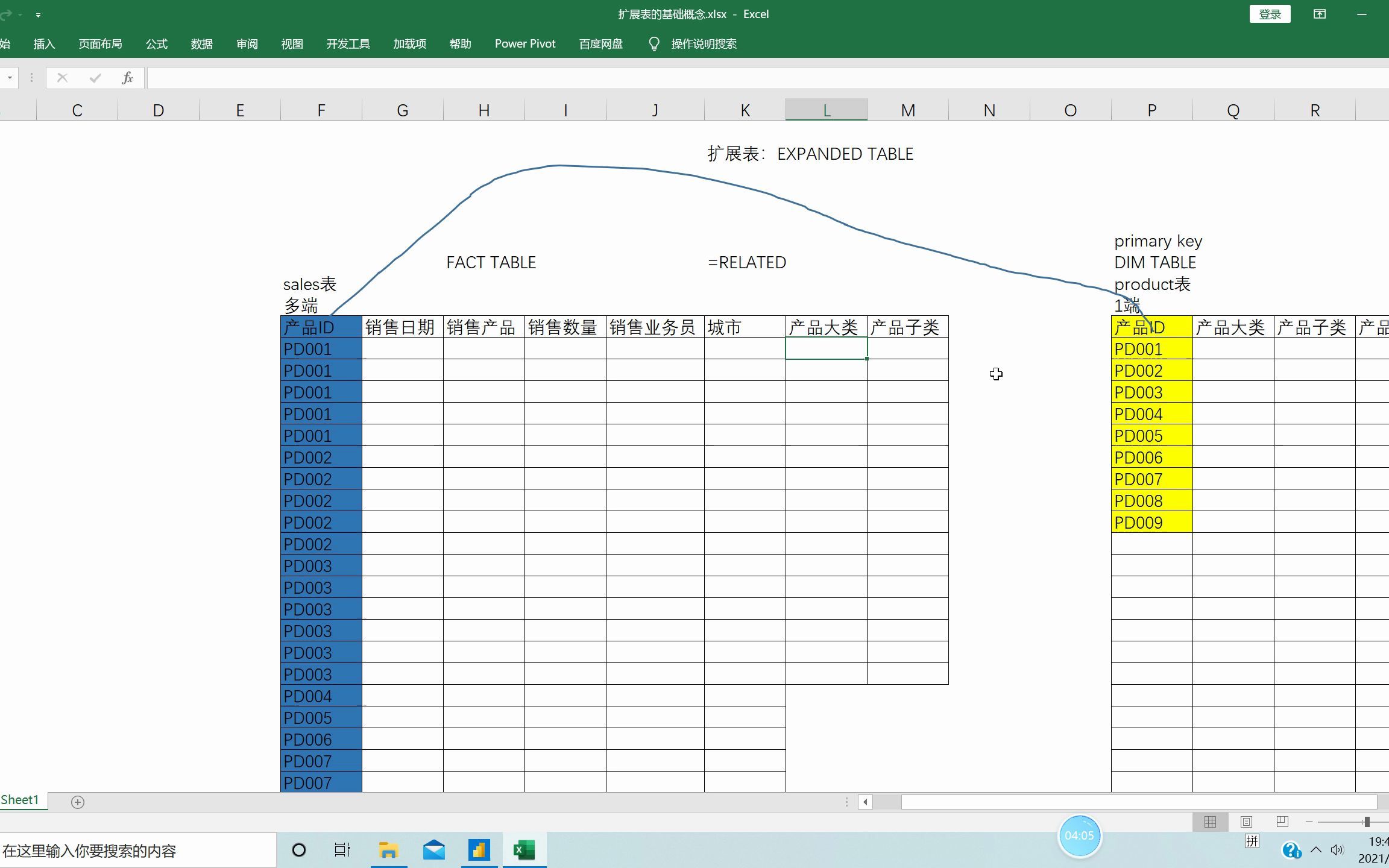
Task: Click the horizontal scrollbar left arrow
Action: (865, 802)
